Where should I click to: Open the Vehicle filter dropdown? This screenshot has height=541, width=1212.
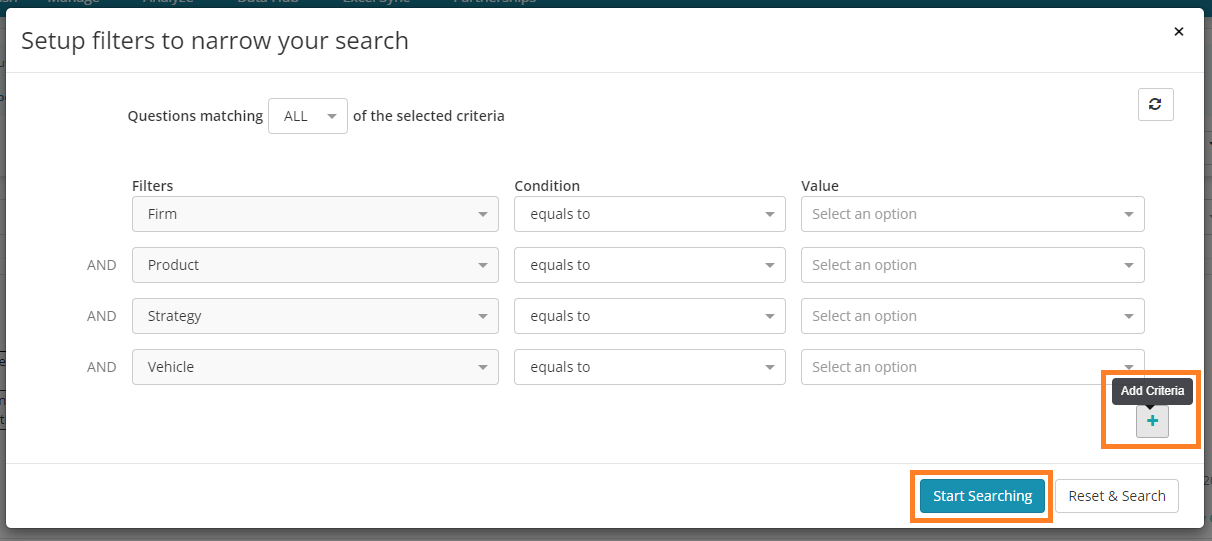(315, 367)
